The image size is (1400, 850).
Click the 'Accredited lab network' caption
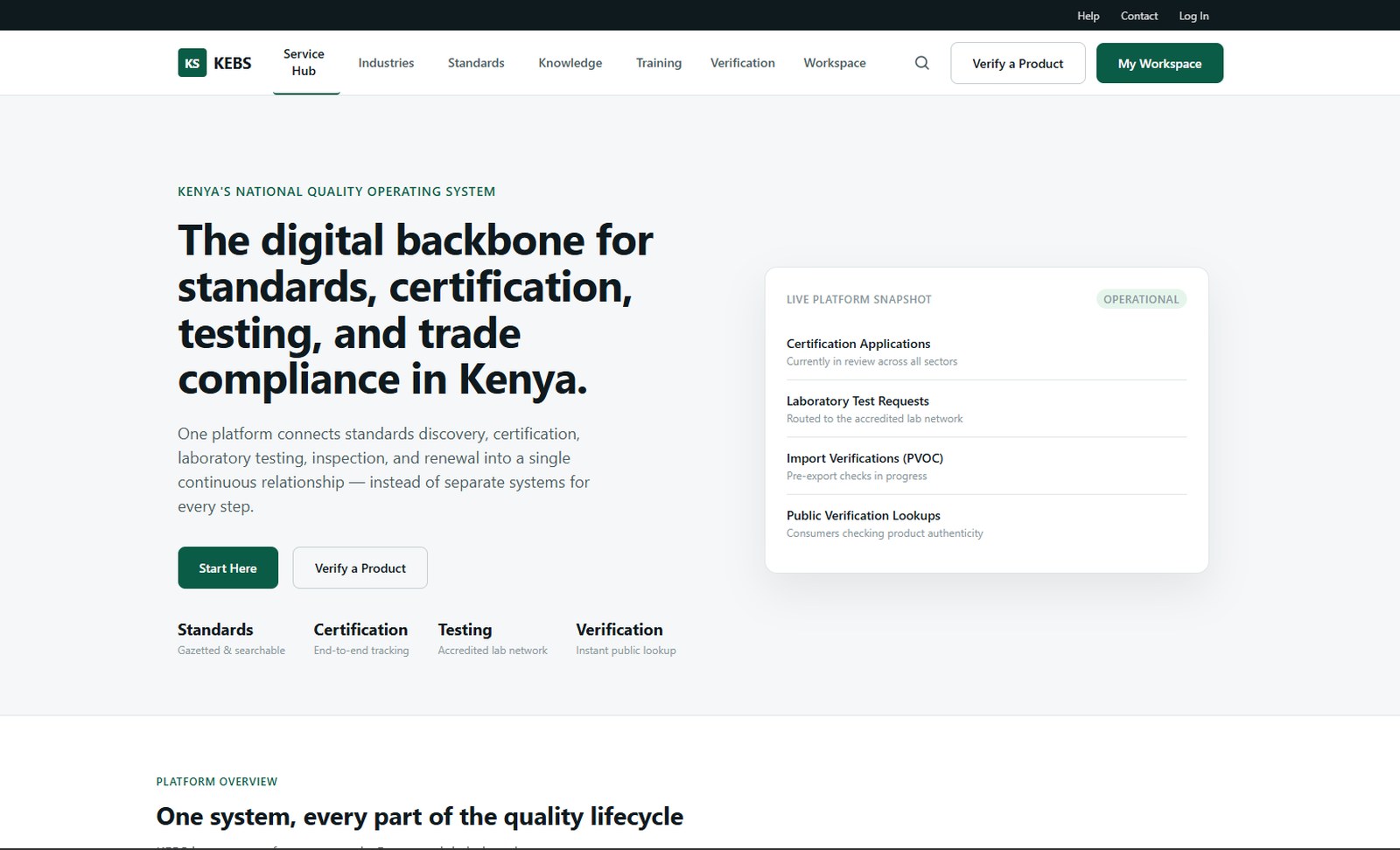coord(493,651)
